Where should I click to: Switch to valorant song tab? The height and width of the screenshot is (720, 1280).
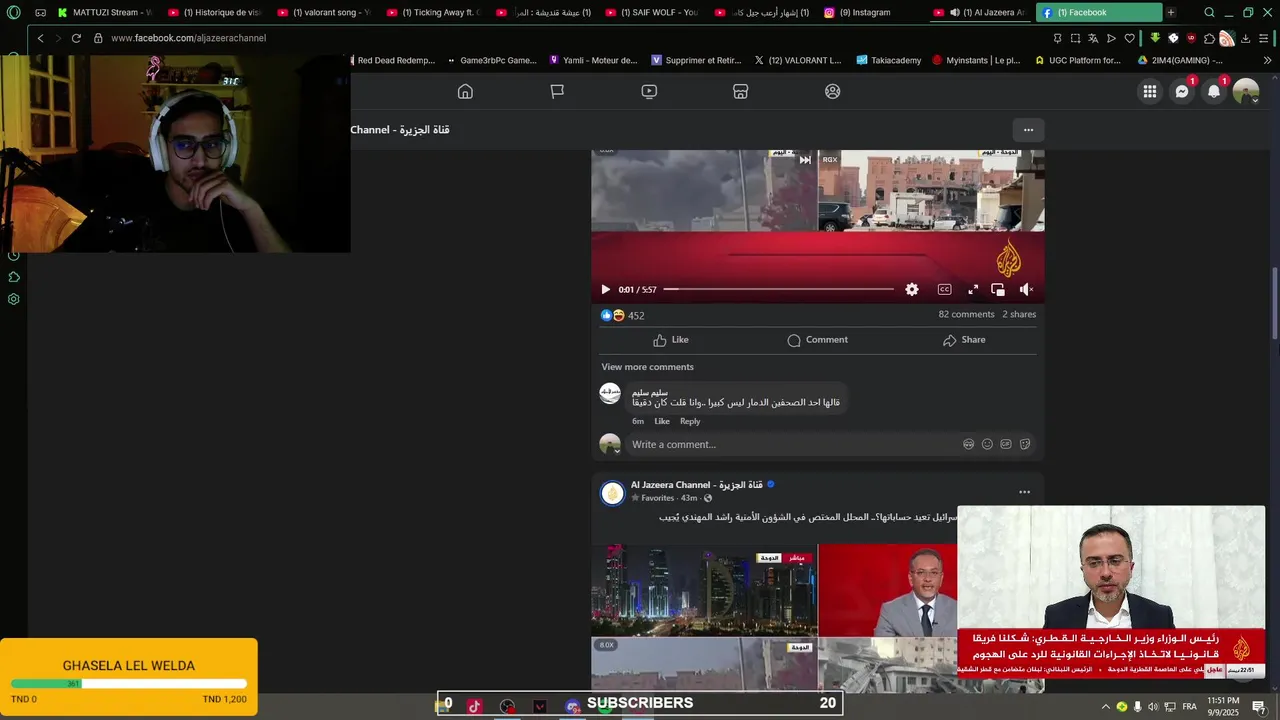click(x=324, y=13)
